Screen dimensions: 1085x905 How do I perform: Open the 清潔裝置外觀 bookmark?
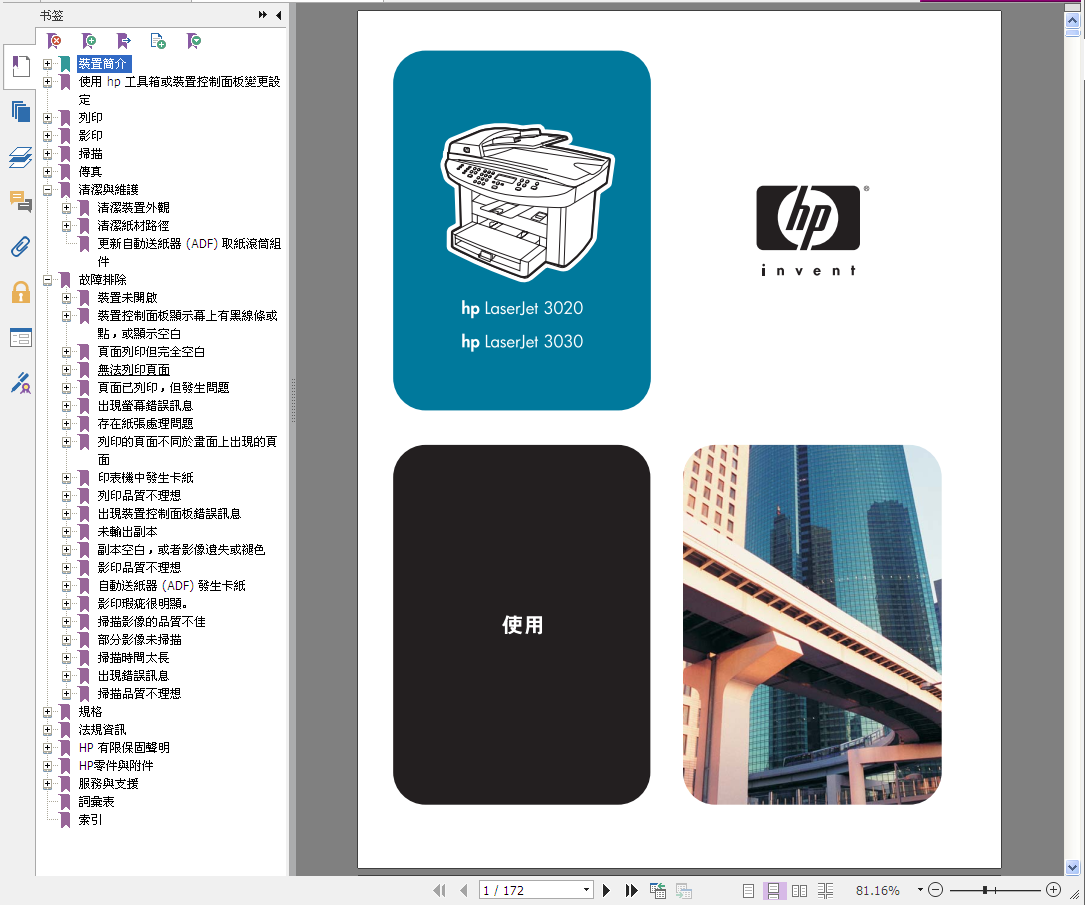(134, 208)
